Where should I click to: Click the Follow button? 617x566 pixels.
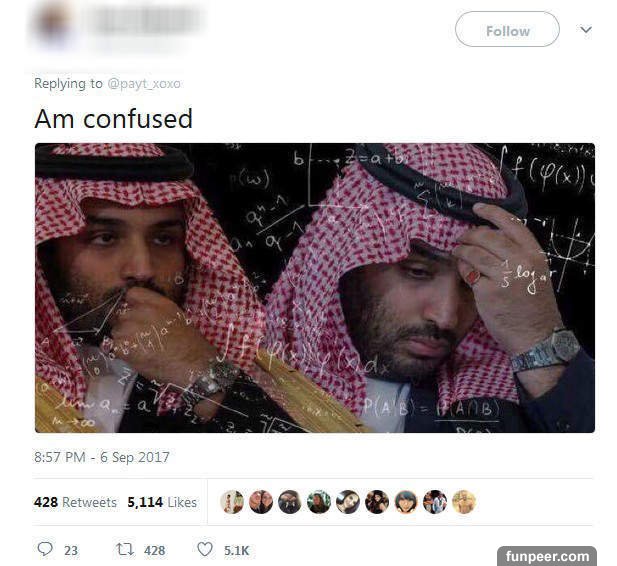pos(507,30)
